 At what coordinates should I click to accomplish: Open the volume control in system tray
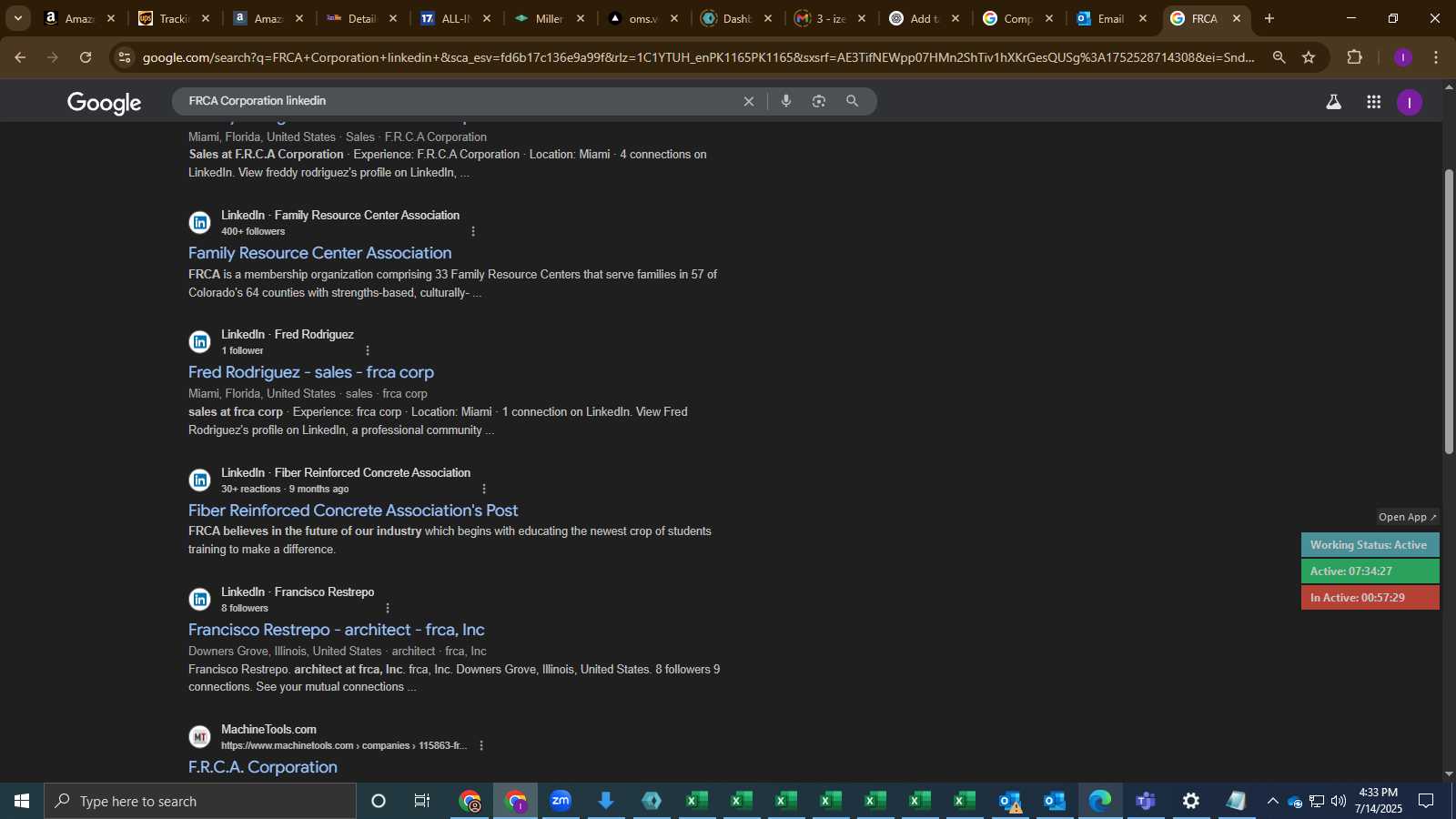[1338, 801]
